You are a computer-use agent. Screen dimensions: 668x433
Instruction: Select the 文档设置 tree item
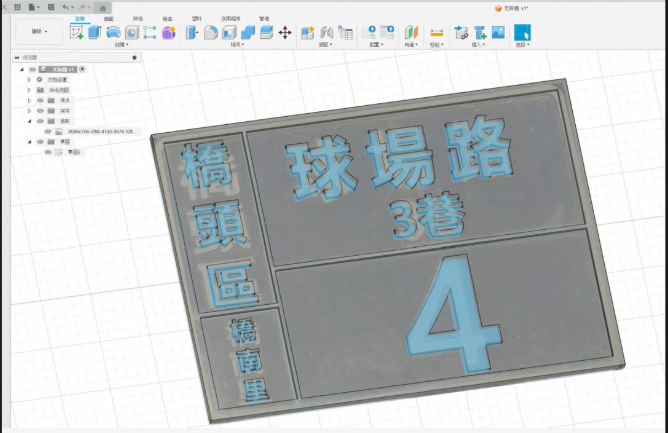[57, 80]
